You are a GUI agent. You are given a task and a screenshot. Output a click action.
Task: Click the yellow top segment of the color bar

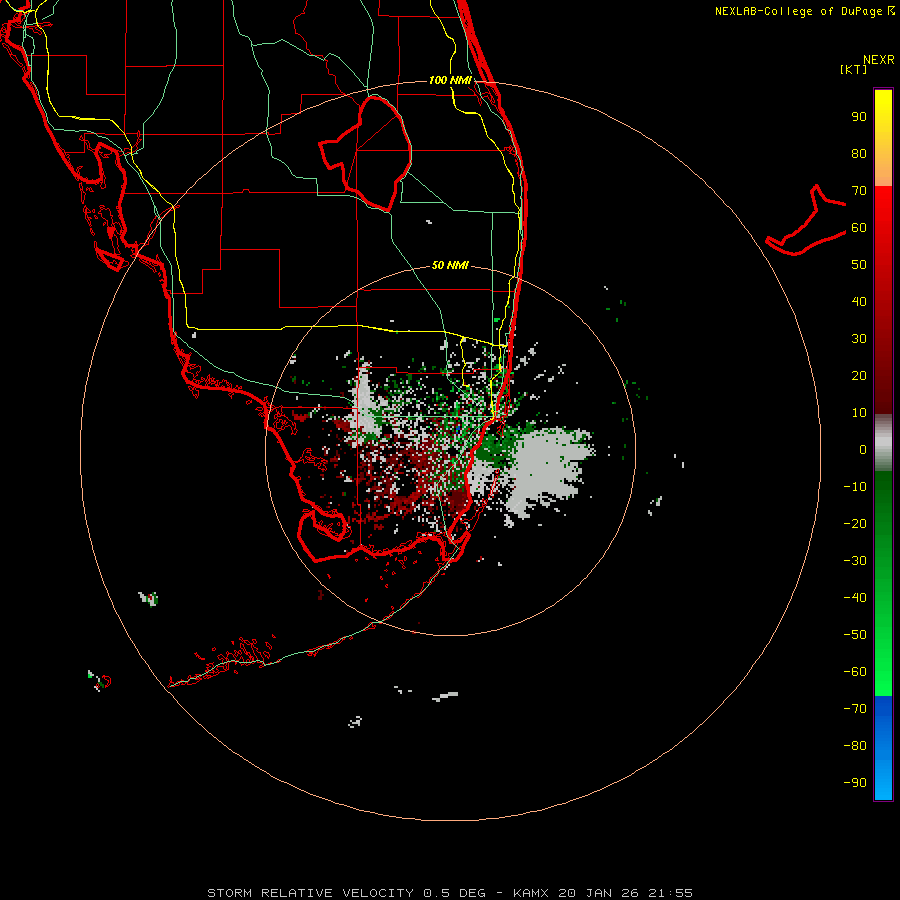point(883,138)
